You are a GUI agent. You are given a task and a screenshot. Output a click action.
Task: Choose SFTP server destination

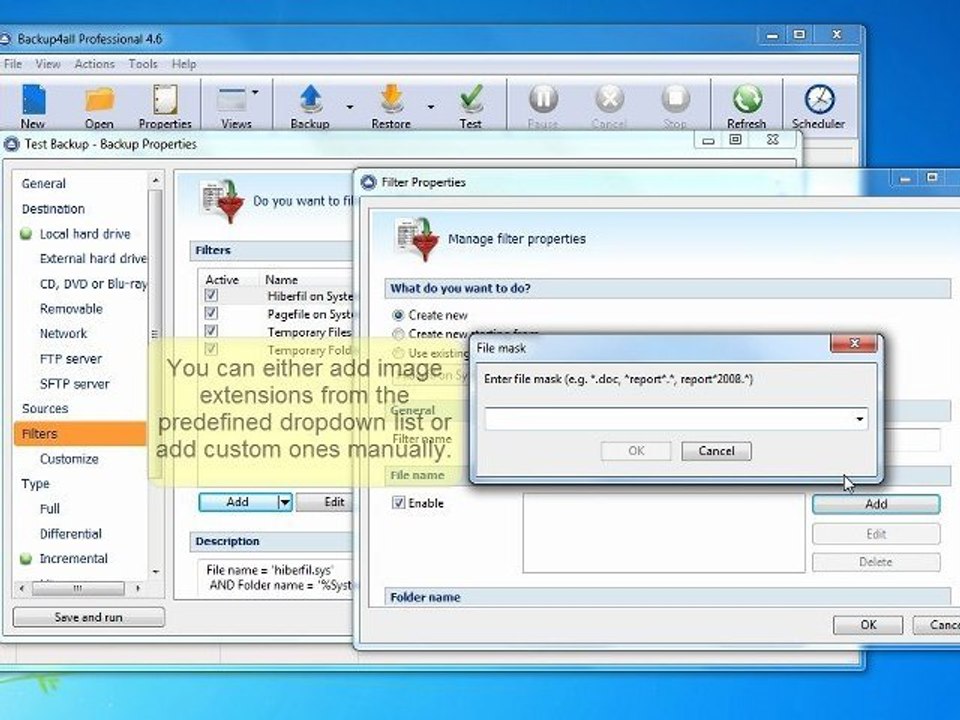click(74, 384)
